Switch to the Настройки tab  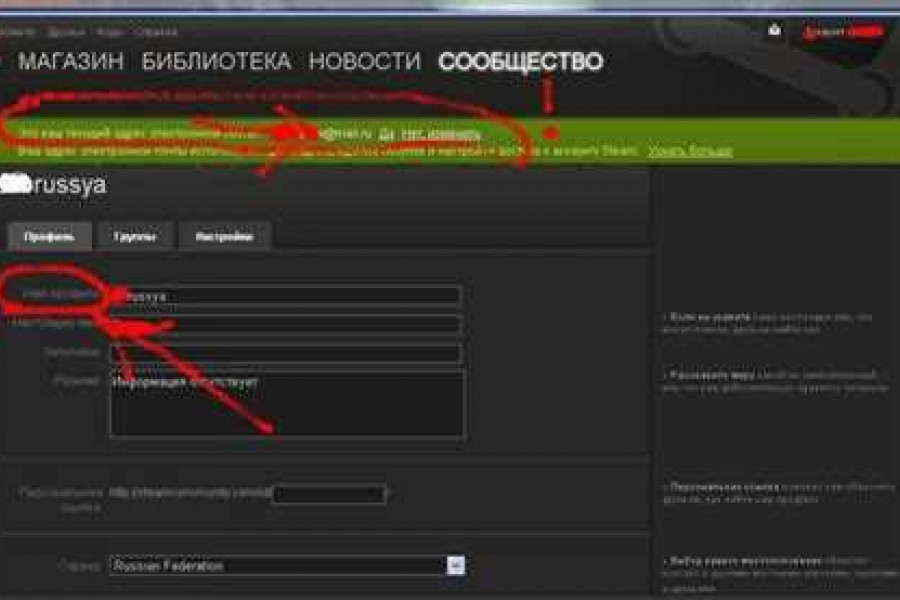(224, 237)
